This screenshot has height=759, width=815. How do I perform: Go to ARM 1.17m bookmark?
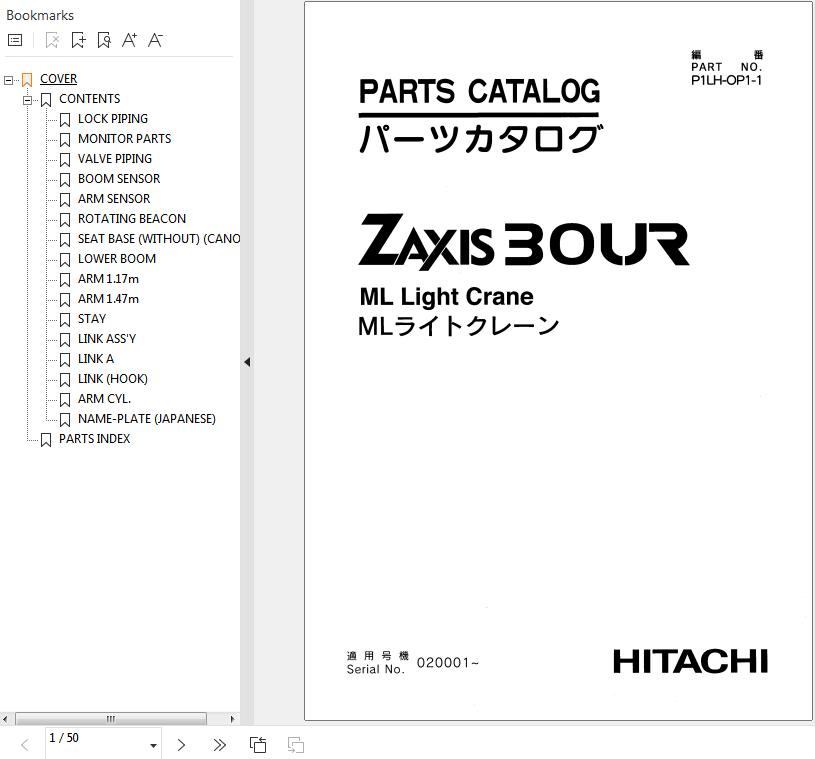pyautogui.click(x=108, y=279)
